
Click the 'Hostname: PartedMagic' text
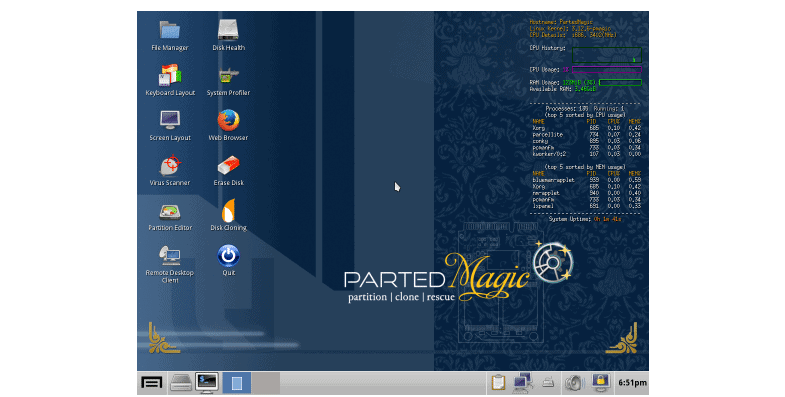pos(561,22)
